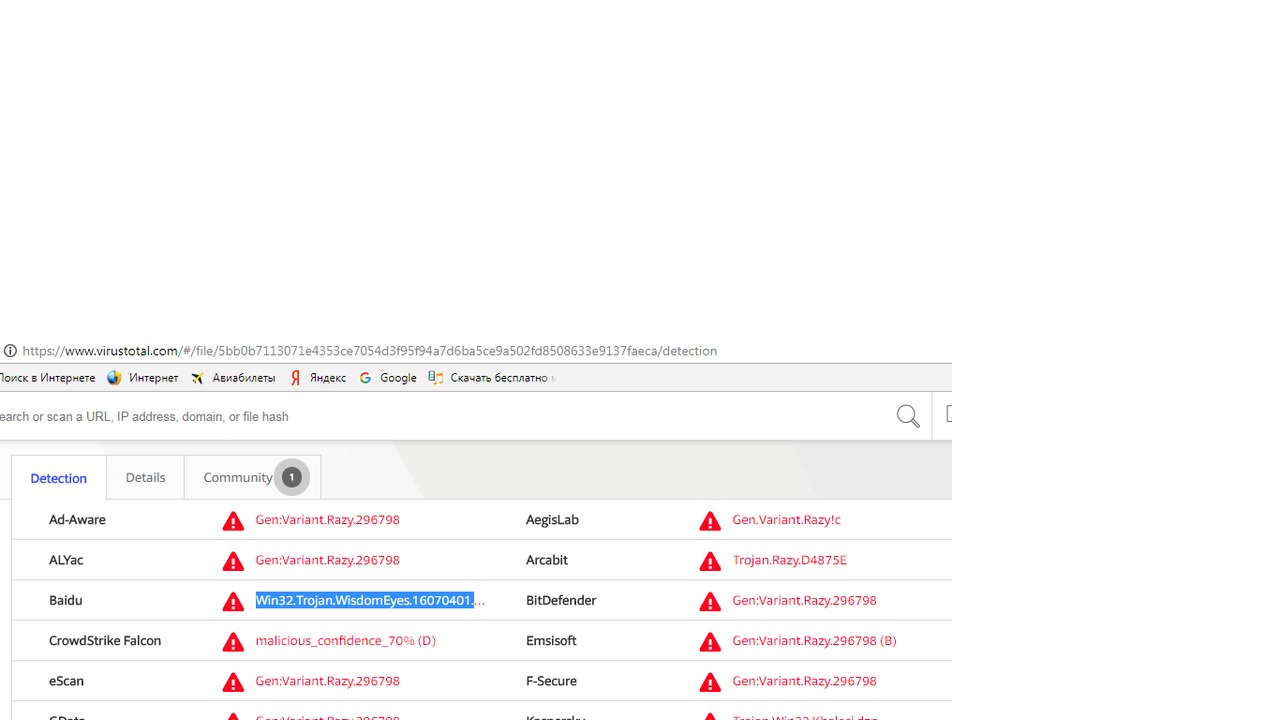The image size is (1280, 720).
Task: Click the Ad-Aware red warning icon
Action: point(233,521)
